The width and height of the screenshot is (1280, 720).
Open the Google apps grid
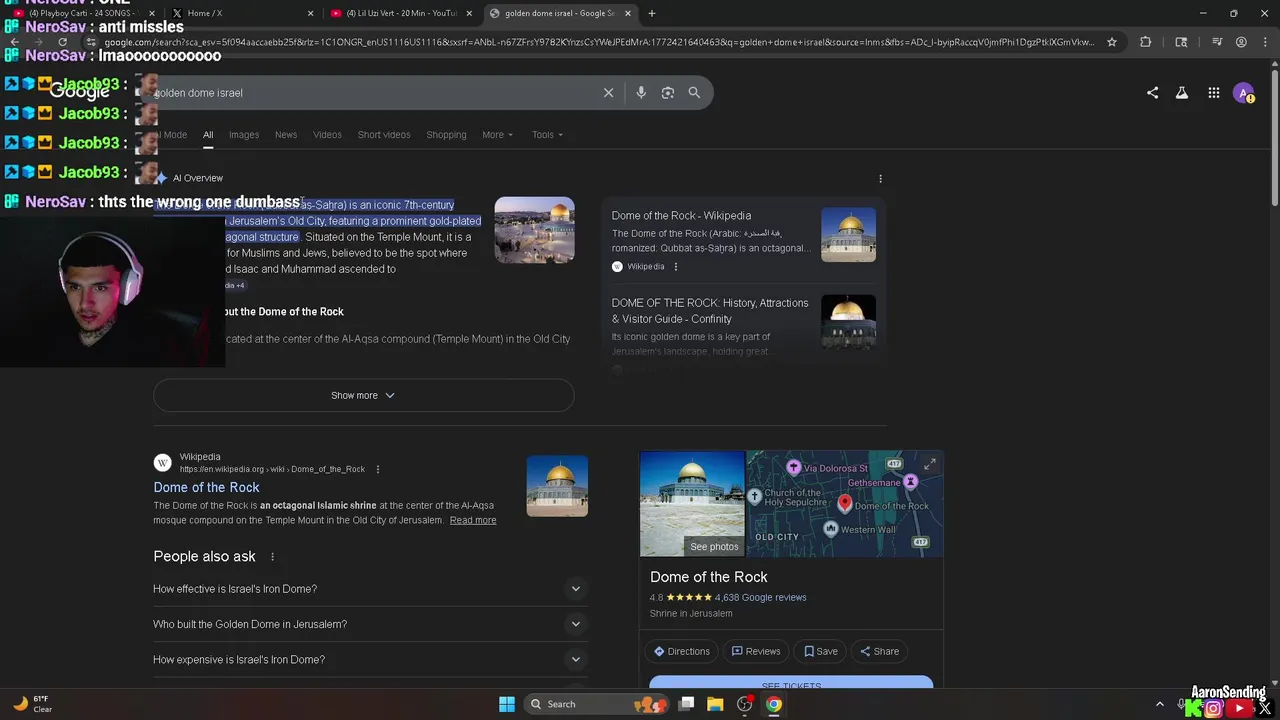(x=1213, y=93)
